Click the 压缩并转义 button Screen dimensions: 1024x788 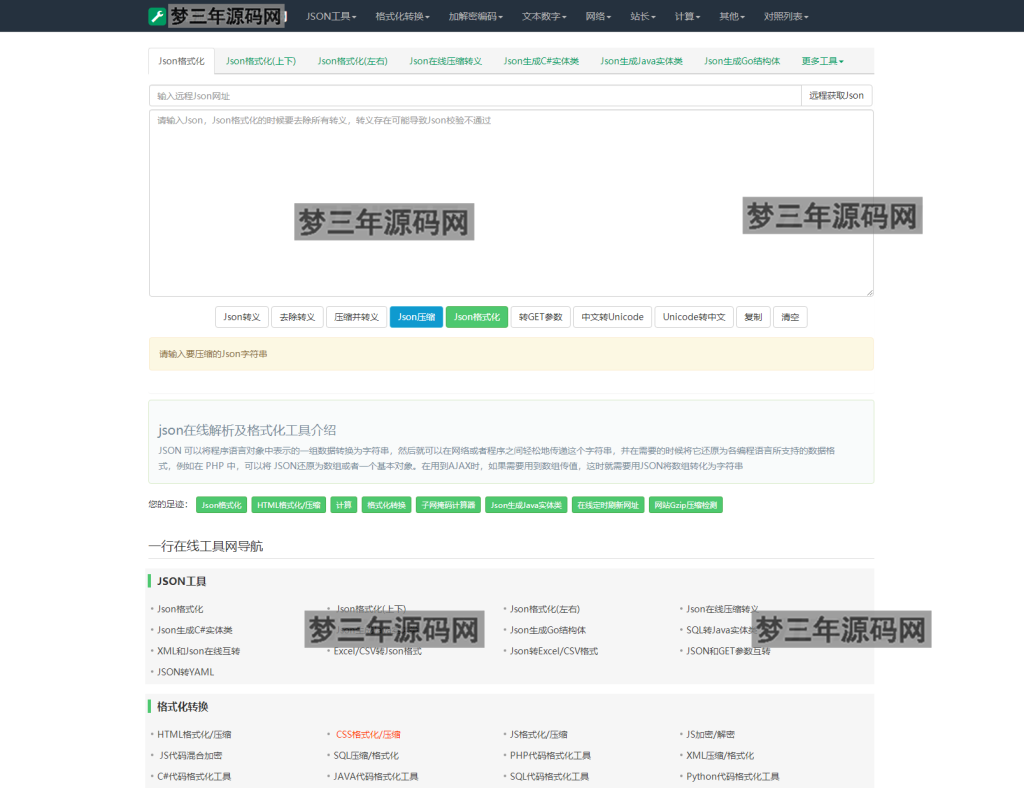(356, 317)
